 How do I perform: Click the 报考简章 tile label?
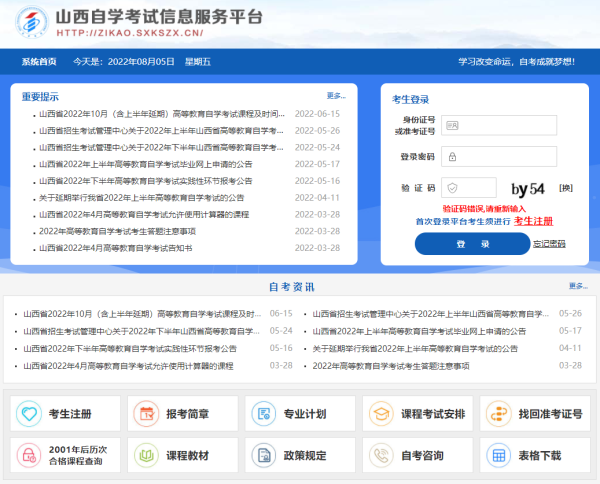188,414
